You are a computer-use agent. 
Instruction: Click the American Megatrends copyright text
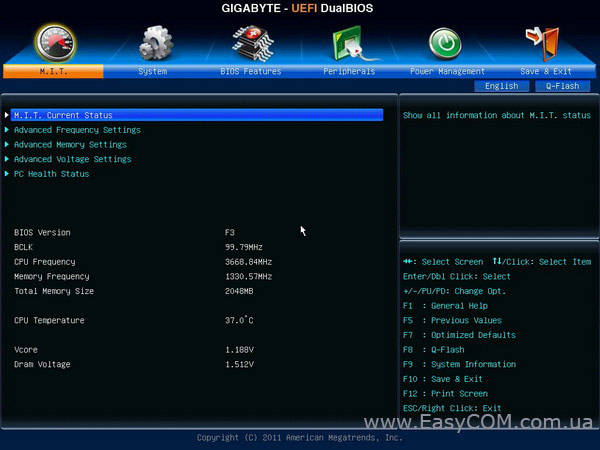click(x=300, y=437)
